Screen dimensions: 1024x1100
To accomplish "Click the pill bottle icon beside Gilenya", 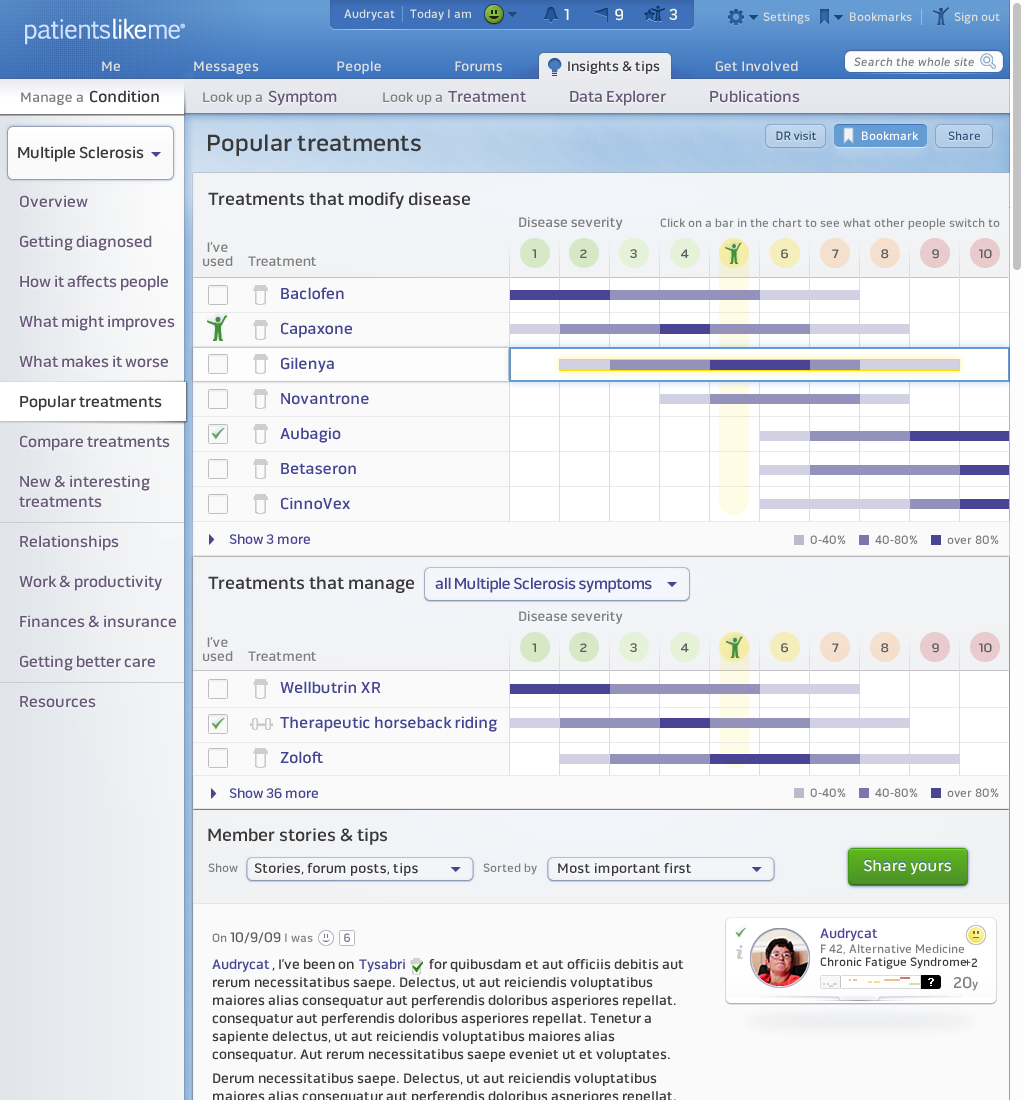I will click(x=260, y=364).
